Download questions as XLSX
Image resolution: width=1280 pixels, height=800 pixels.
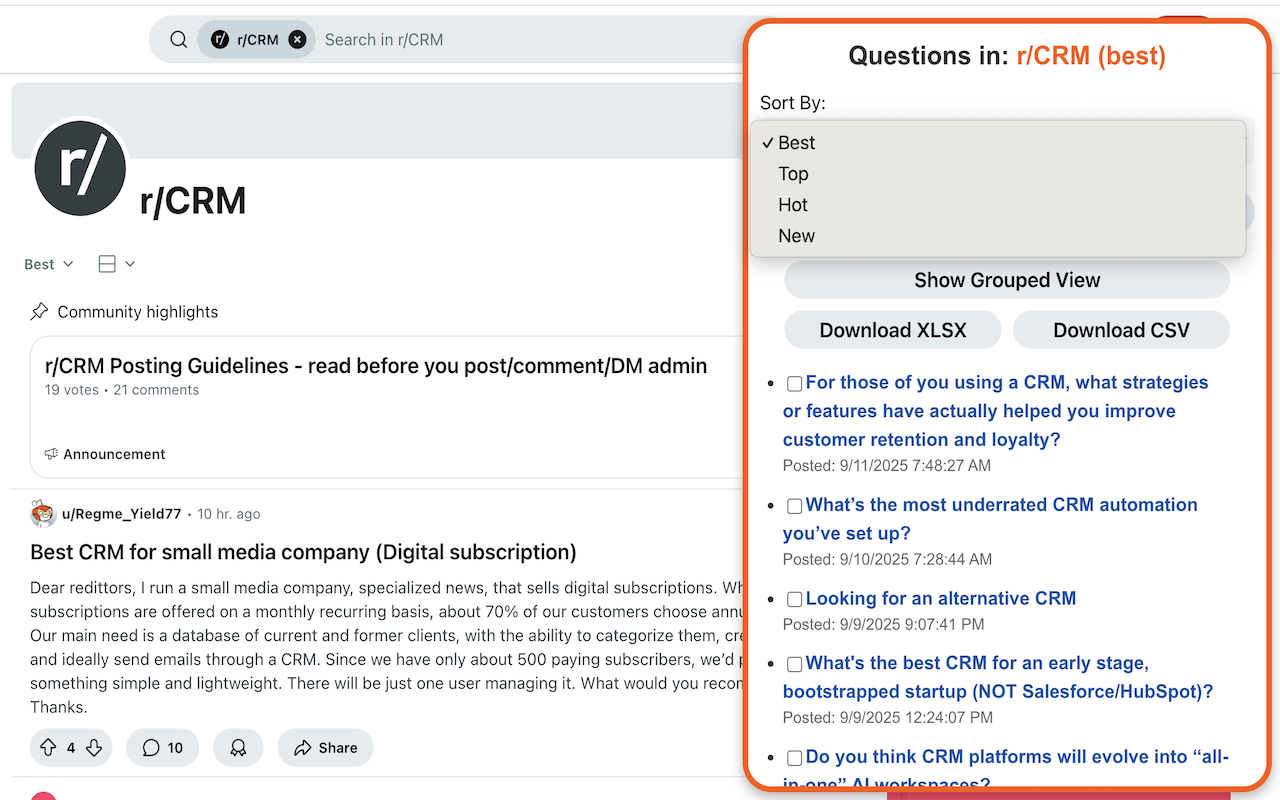[892, 330]
